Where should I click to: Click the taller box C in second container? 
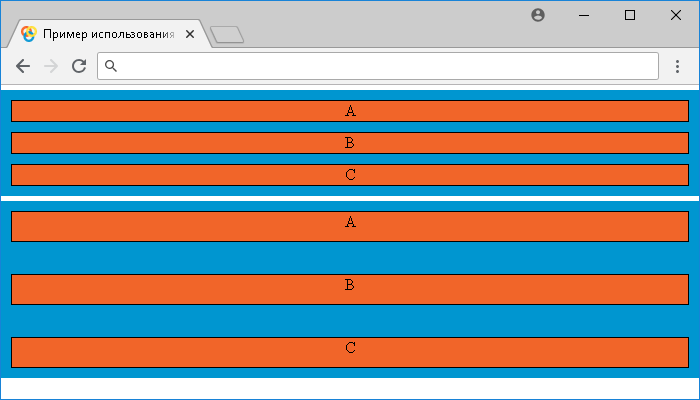tap(350, 352)
